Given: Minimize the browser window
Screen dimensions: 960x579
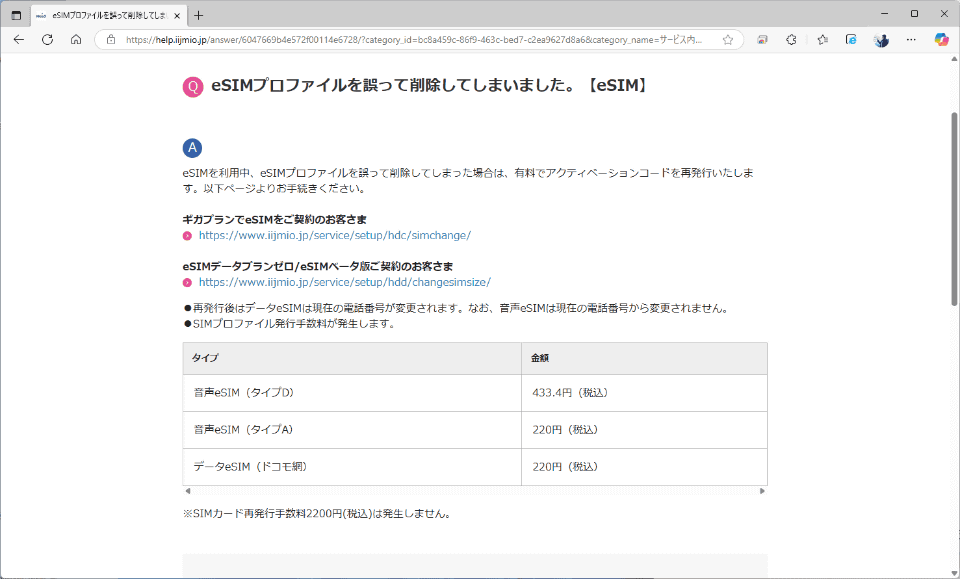Looking at the screenshot, I should [x=885, y=13].
